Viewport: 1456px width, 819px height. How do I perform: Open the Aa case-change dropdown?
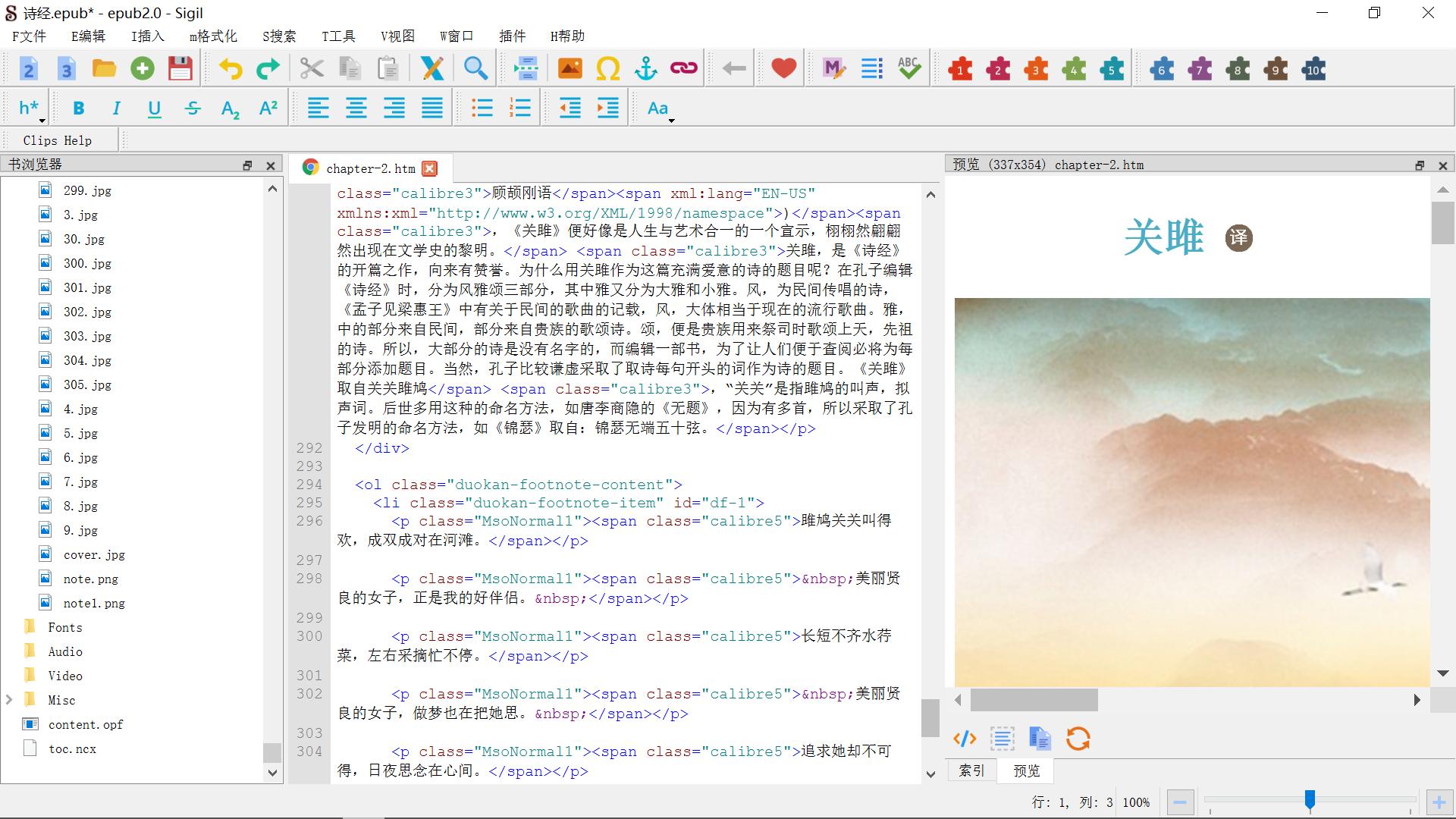(x=670, y=119)
